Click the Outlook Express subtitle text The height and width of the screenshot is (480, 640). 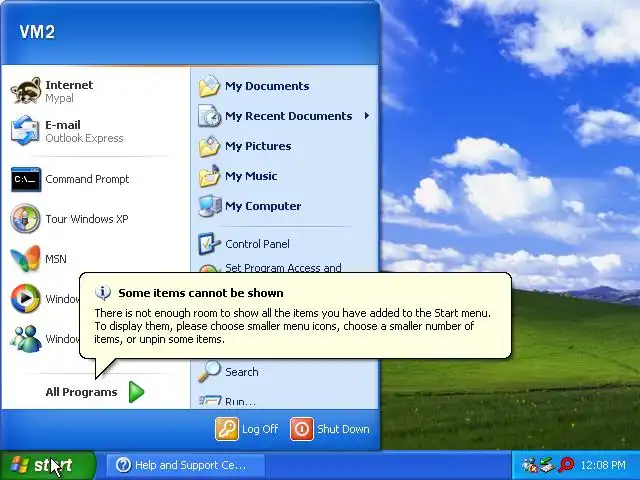tap(84, 138)
